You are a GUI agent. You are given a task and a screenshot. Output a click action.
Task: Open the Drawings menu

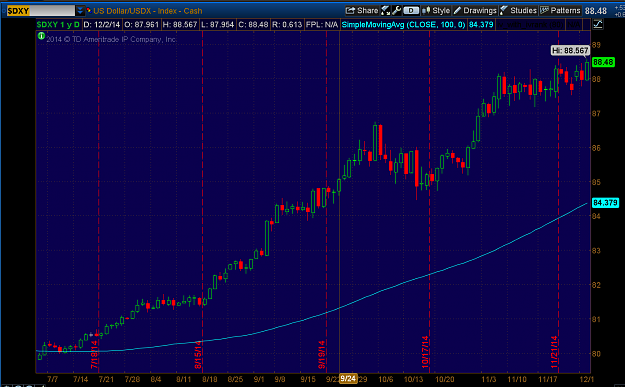[x=475, y=10]
